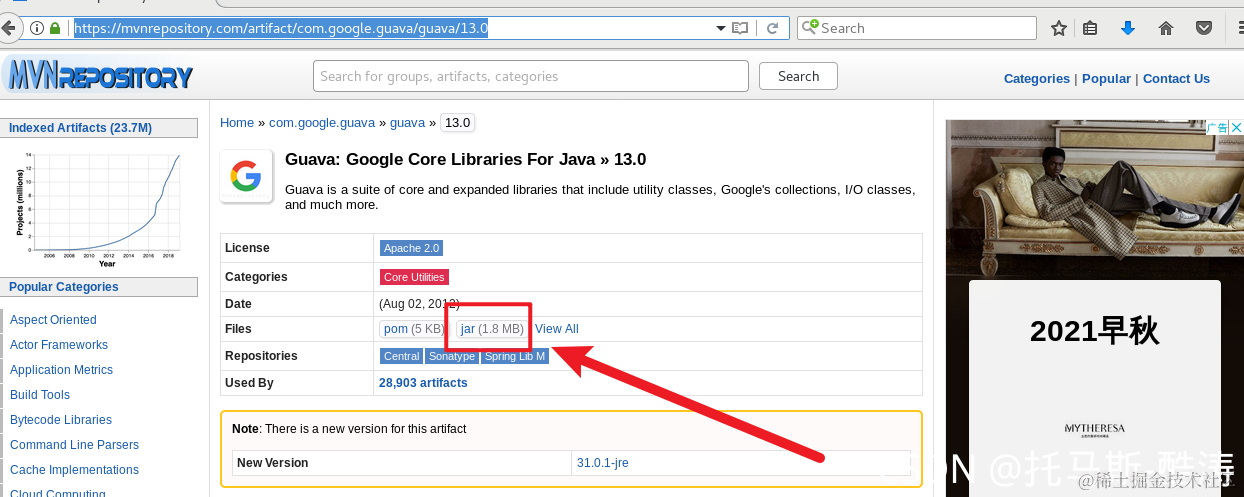Image resolution: width=1244 pixels, height=497 pixels.
Task: Click the Pocket icon in toolbar
Action: tap(1205, 28)
